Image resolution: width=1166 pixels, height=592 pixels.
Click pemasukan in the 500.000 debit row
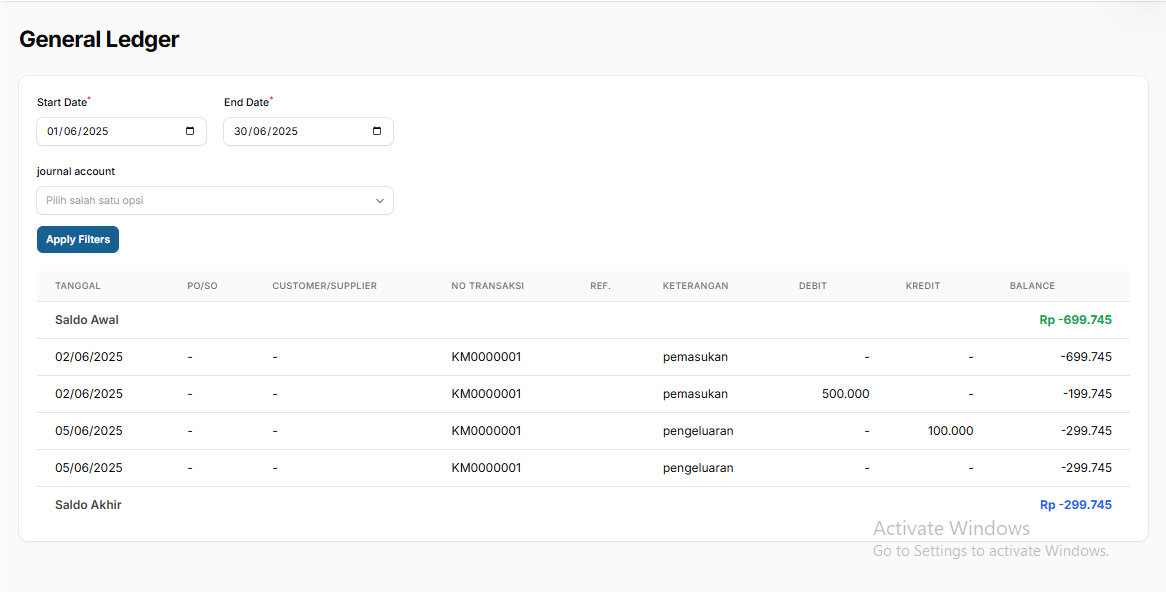pos(695,394)
